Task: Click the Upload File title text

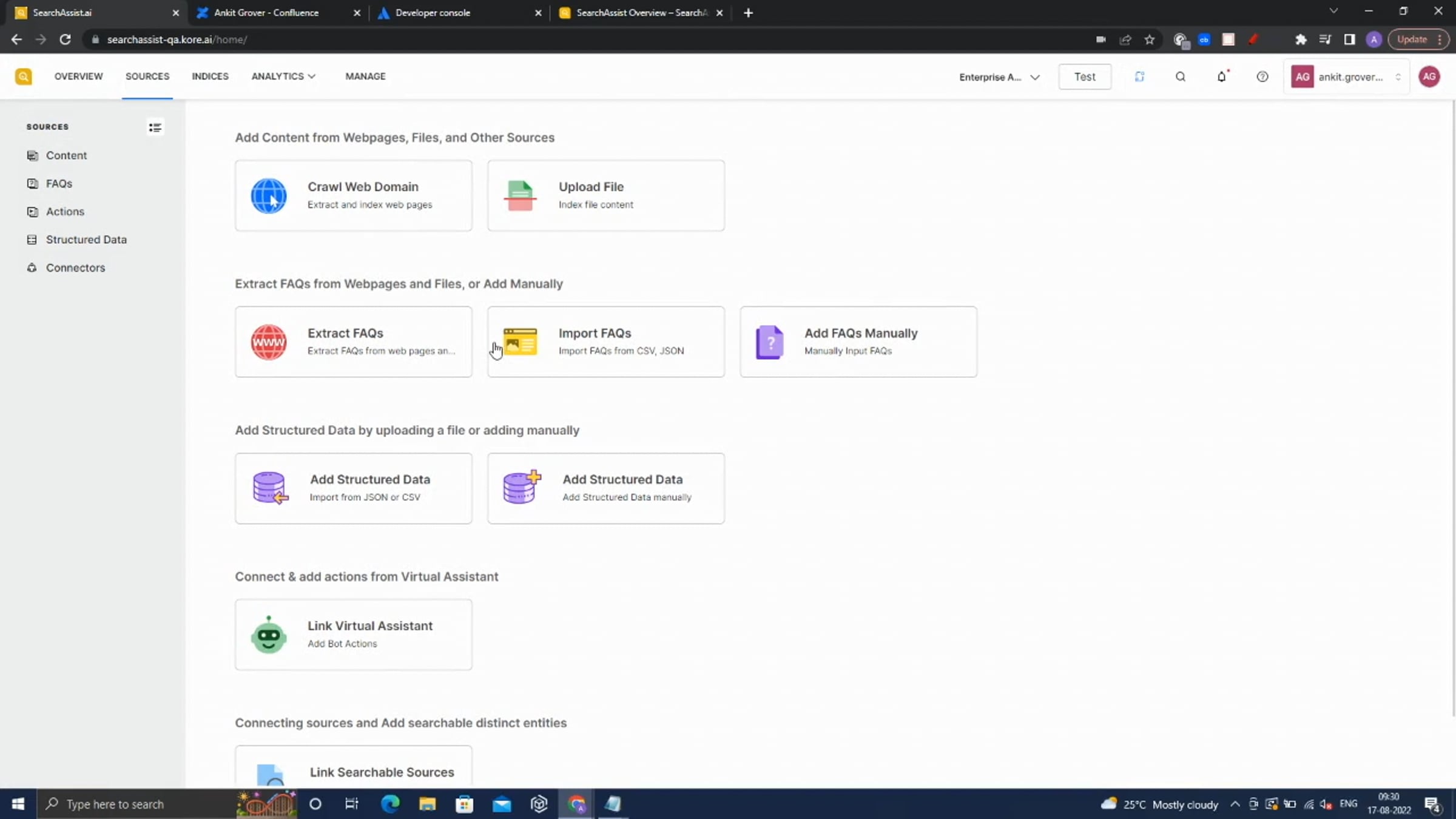Action: pos(591,187)
